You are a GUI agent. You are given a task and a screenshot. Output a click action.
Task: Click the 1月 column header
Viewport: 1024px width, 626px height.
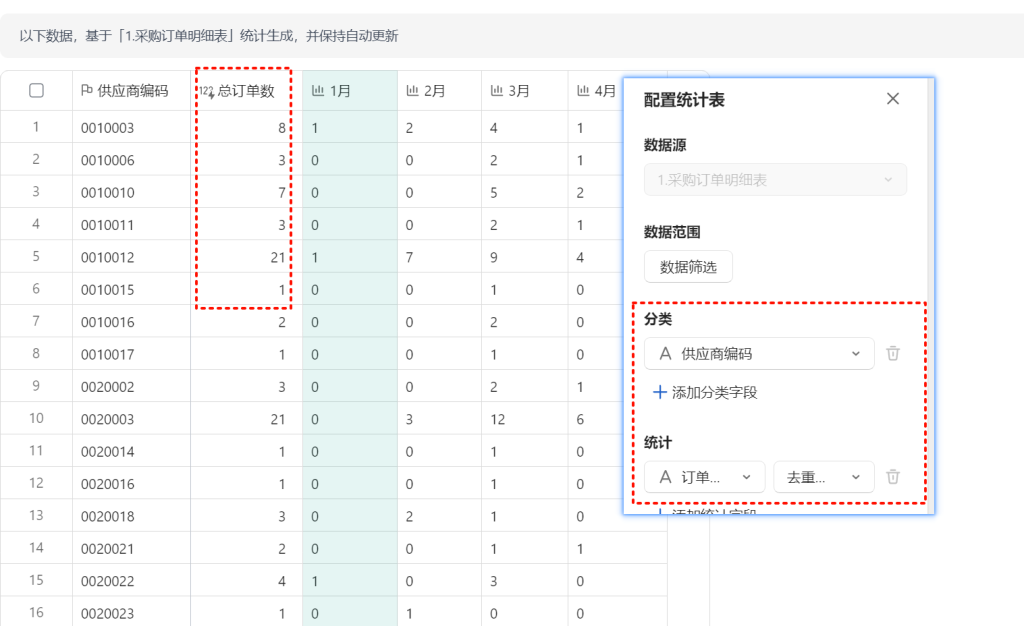click(349, 91)
